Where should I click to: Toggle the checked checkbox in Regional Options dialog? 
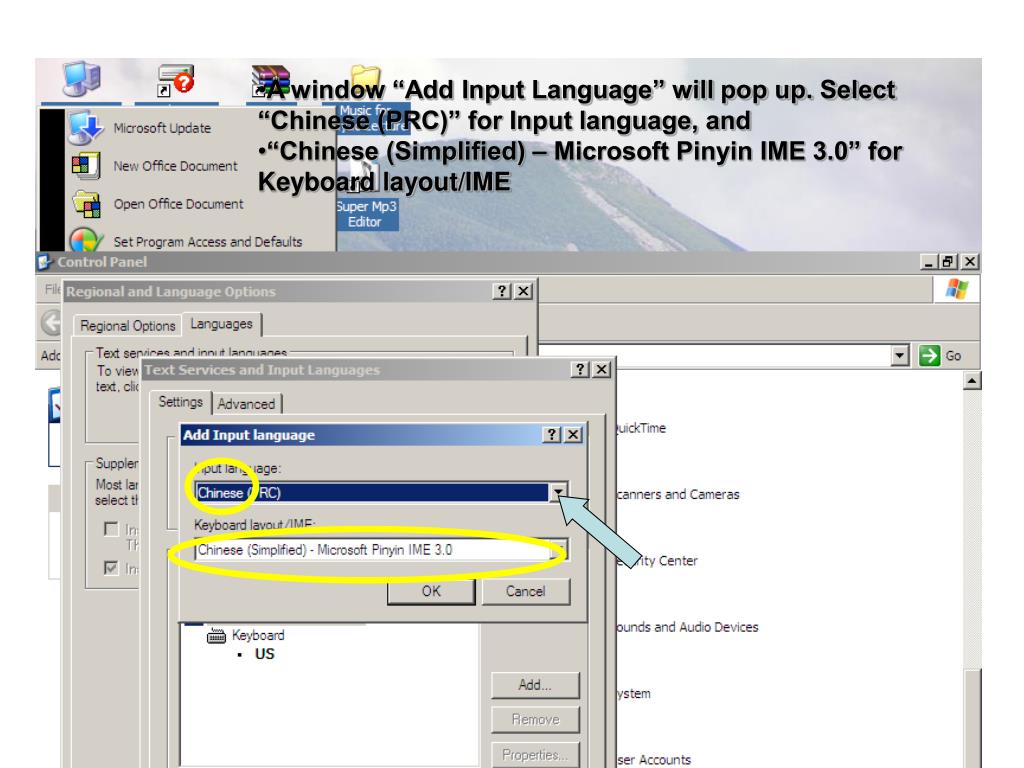click(112, 568)
